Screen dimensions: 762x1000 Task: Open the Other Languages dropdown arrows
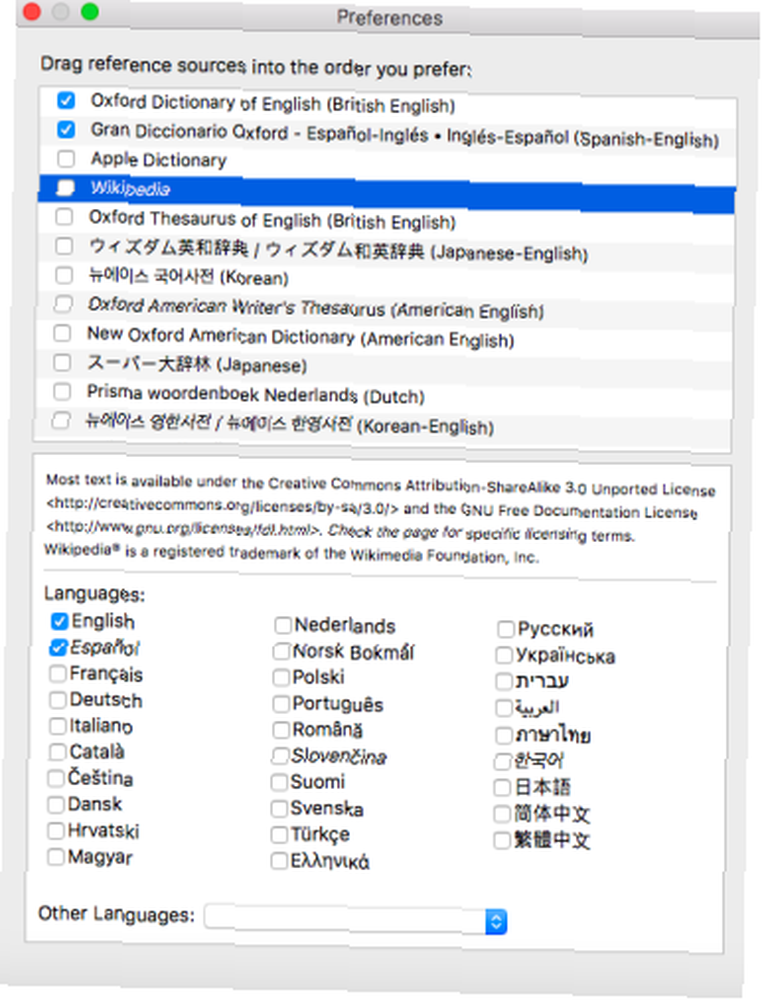click(x=495, y=922)
